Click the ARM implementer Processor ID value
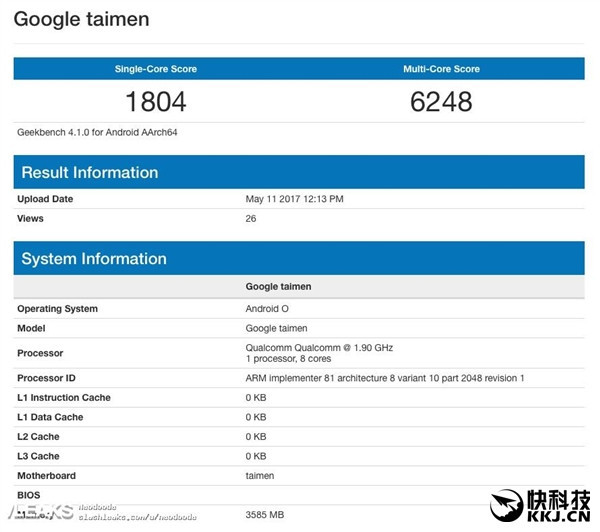 tap(385, 378)
